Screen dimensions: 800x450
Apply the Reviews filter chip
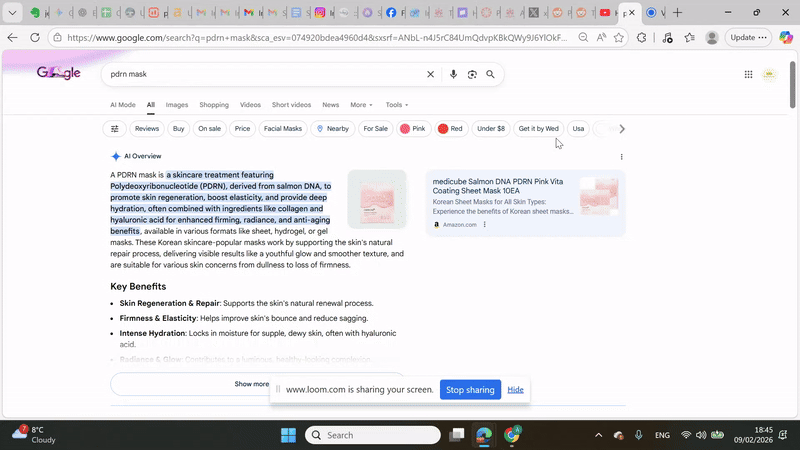(x=147, y=129)
